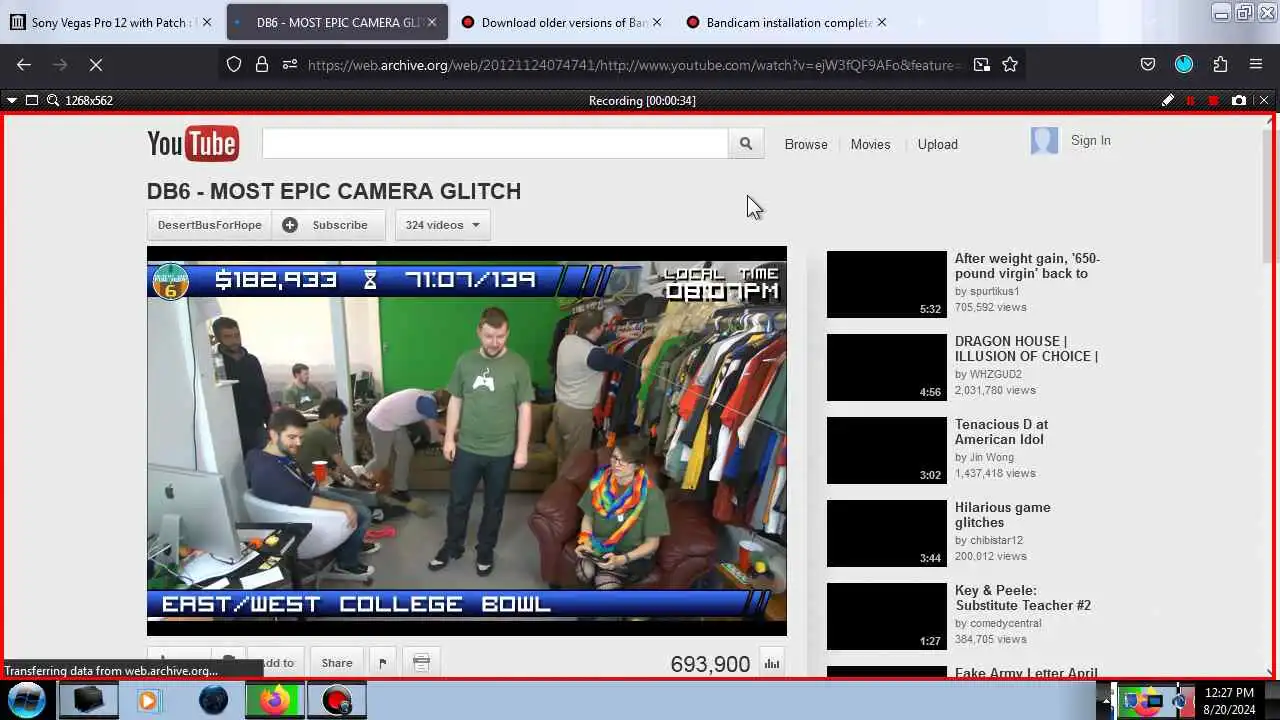Viewport: 1280px width, 720px height.
Task: Open Firefox from the taskbar
Action: [274, 700]
